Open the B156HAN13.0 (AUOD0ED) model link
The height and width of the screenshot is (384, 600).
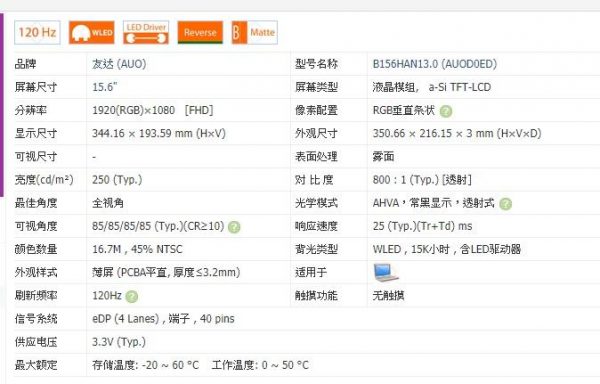coord(435,64)
